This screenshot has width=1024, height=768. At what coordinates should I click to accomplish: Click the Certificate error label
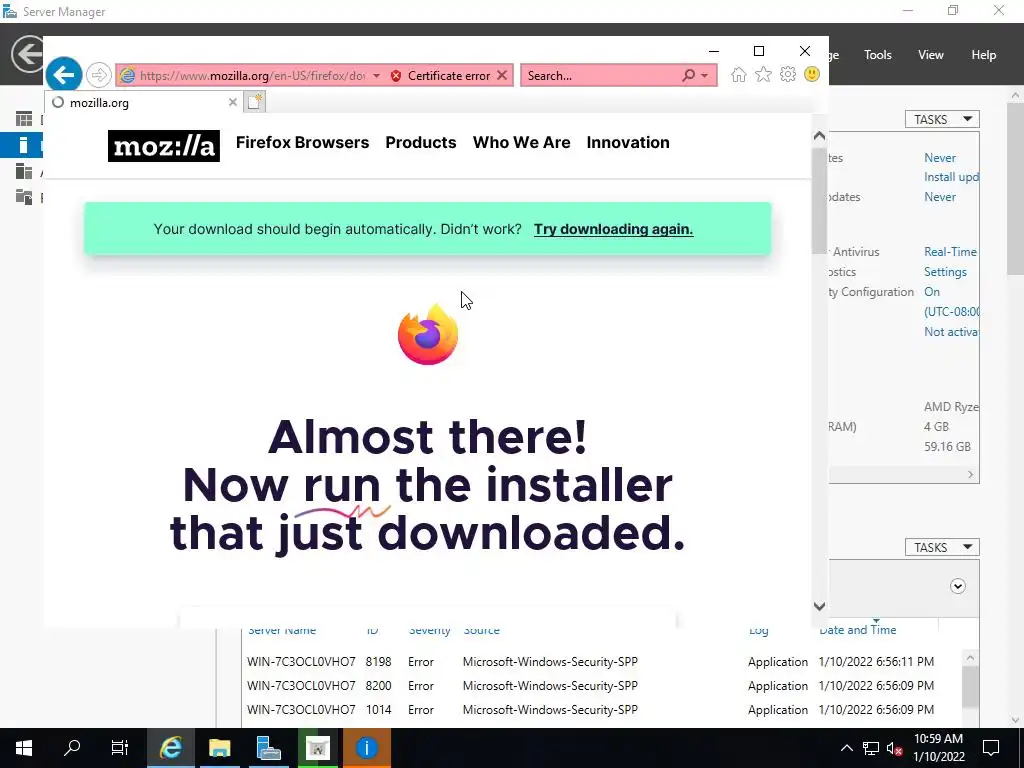click(x=449, y=76)
